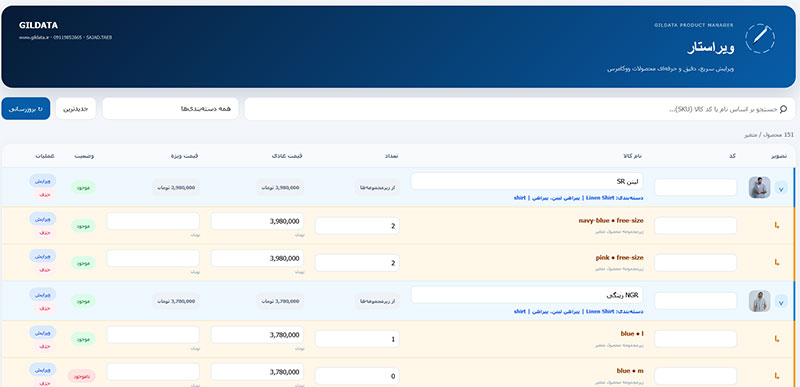Click the refresh button بروزرسانی
Image resolution: width=800 pixels, height=387 pixels.
26,109
